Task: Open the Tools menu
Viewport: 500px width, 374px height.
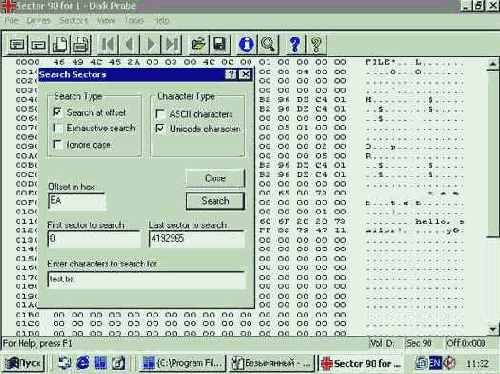Action: 134,21
